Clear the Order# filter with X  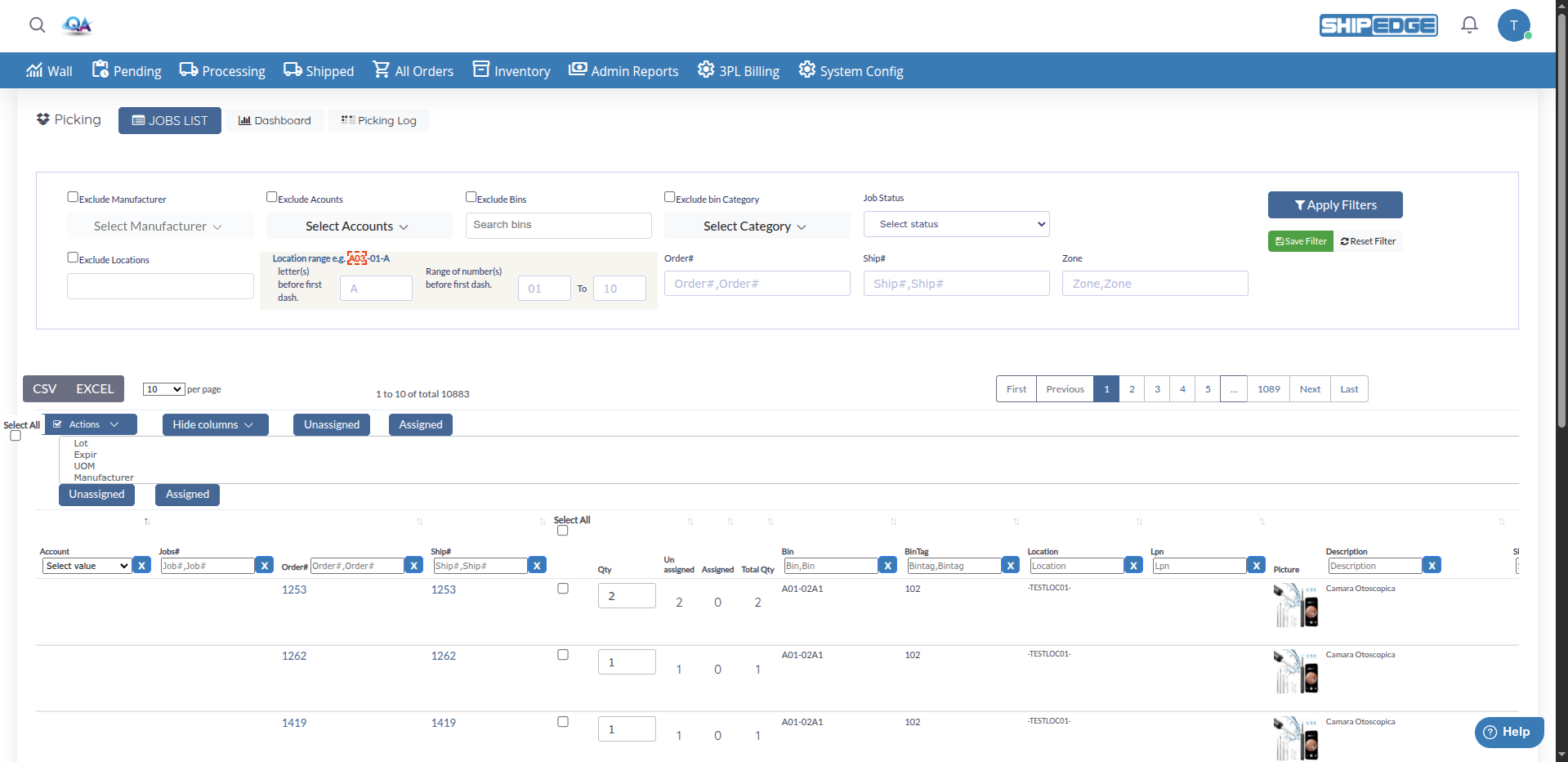tap(414, 565)
